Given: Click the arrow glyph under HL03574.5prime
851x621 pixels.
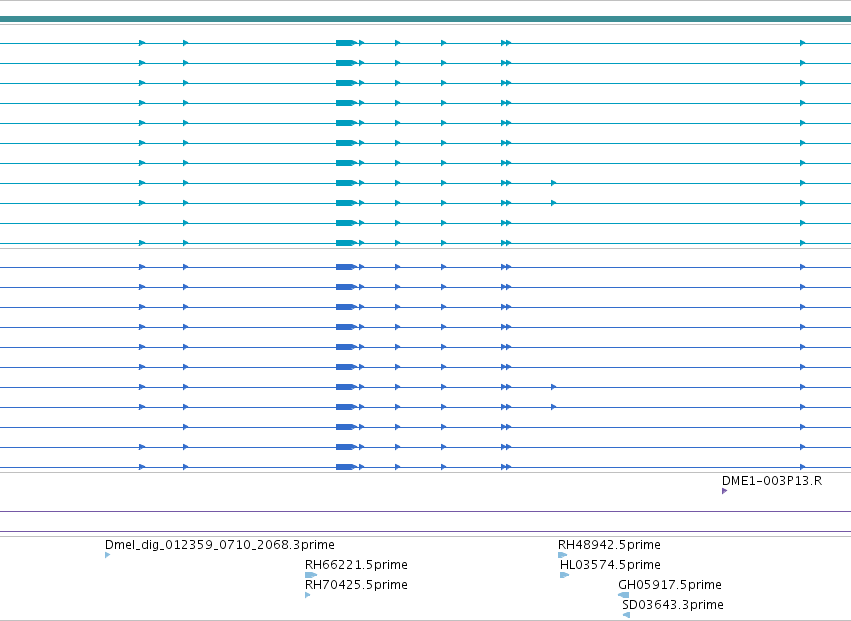Looking at the screenshot, I should click(564, 575).
